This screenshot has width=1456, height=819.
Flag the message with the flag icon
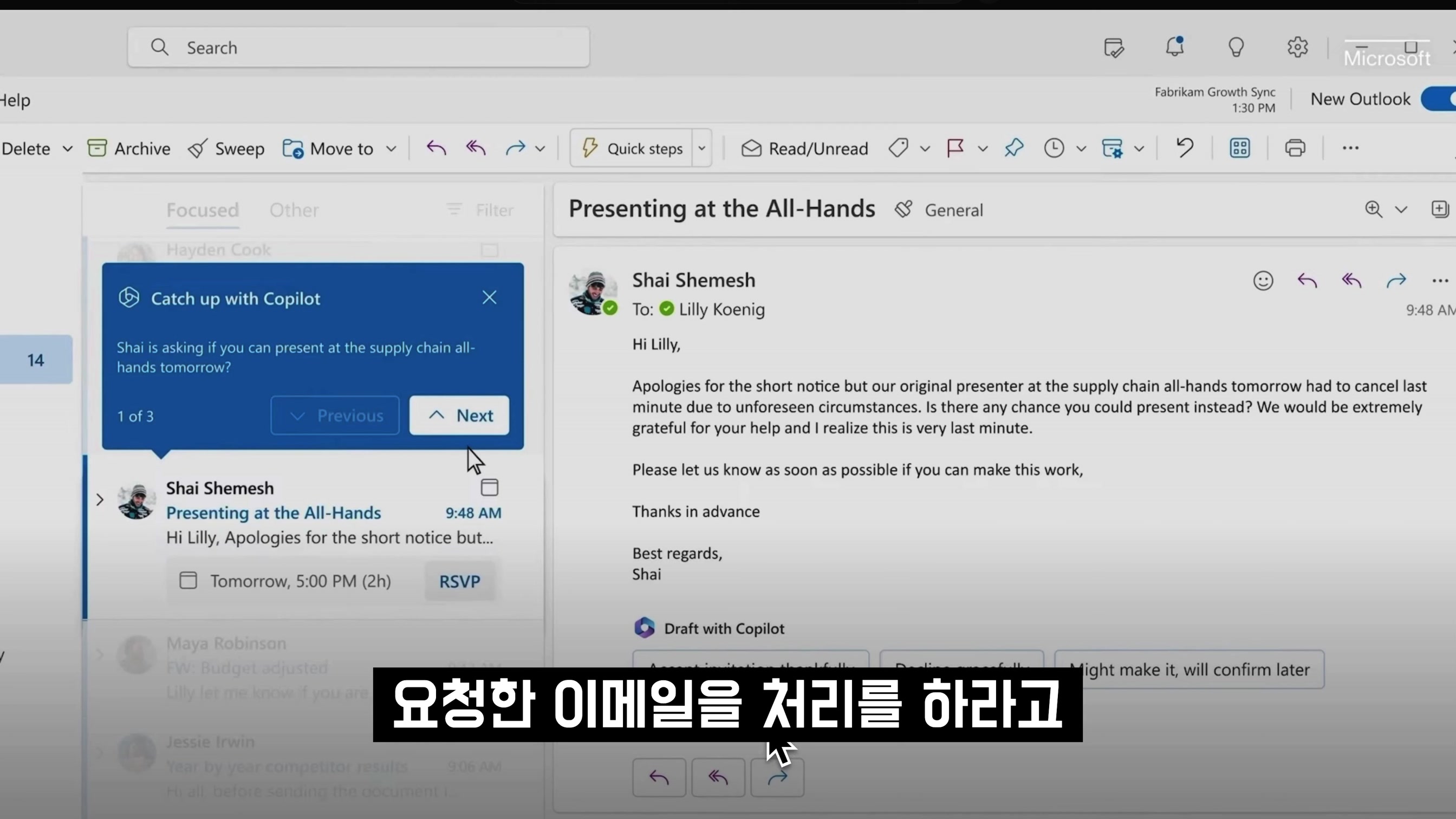[x=955, y=148]
